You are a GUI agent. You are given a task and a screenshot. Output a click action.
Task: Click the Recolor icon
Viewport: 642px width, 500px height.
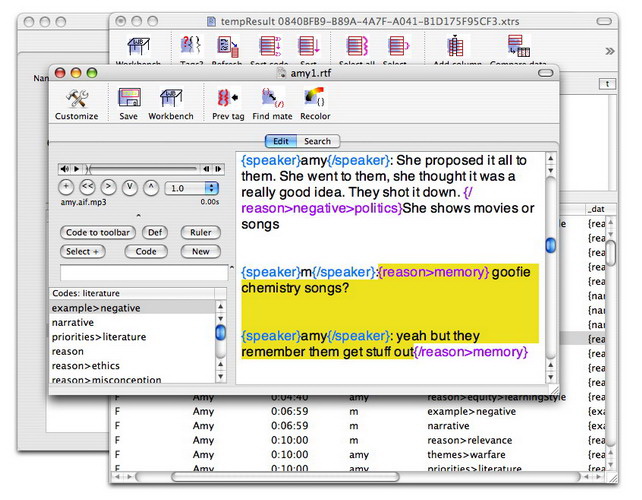tap(315, 99)
